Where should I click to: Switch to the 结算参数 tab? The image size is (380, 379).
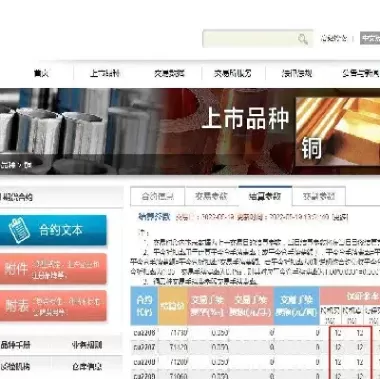(x=265, y=196)
